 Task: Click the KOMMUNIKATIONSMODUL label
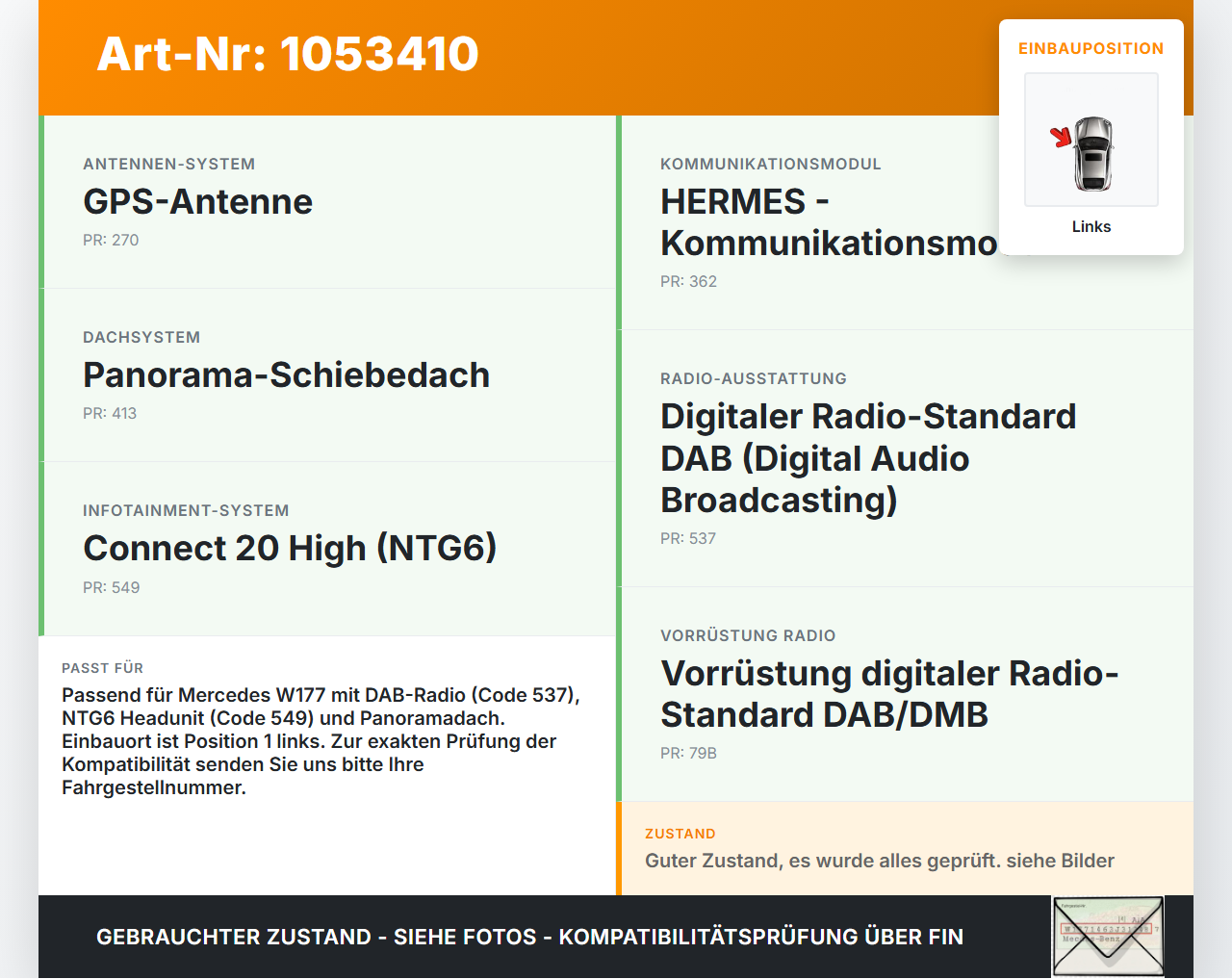pyautogui.click(x=771, y=164)
